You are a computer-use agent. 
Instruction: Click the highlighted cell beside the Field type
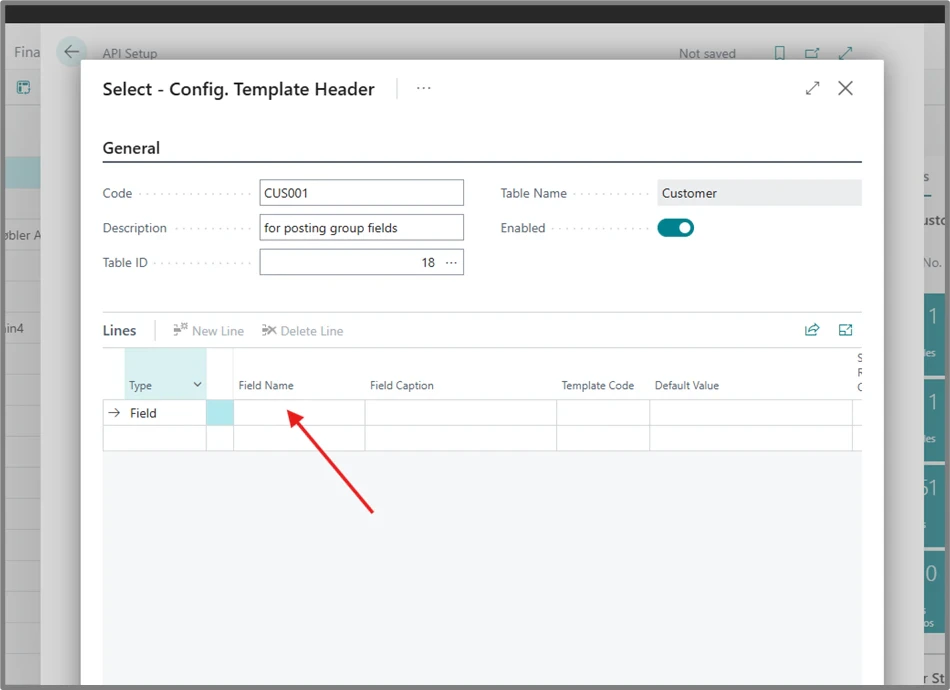point(220,413)
